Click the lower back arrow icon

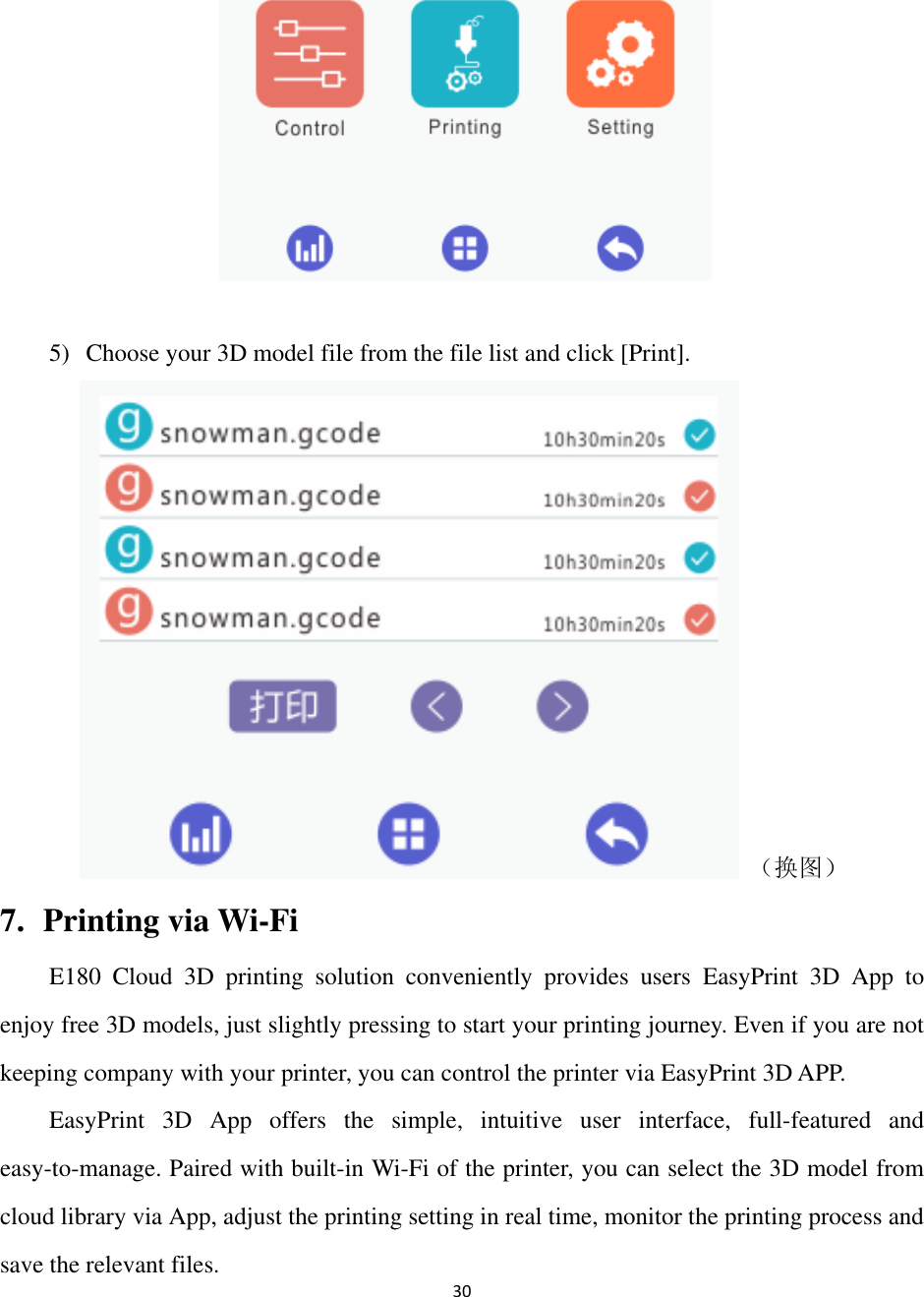[x=616, y=834]
